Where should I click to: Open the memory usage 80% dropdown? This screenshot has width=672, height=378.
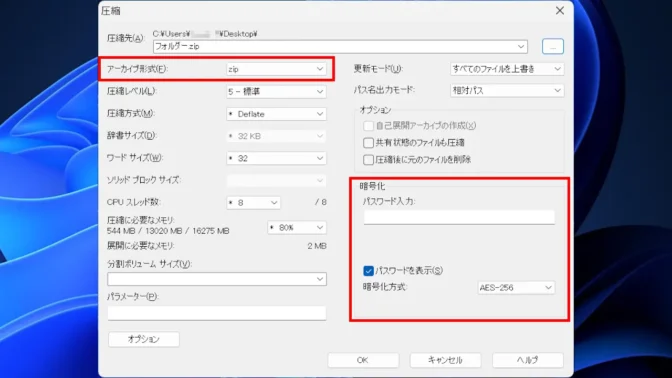[x=297, y=228]
